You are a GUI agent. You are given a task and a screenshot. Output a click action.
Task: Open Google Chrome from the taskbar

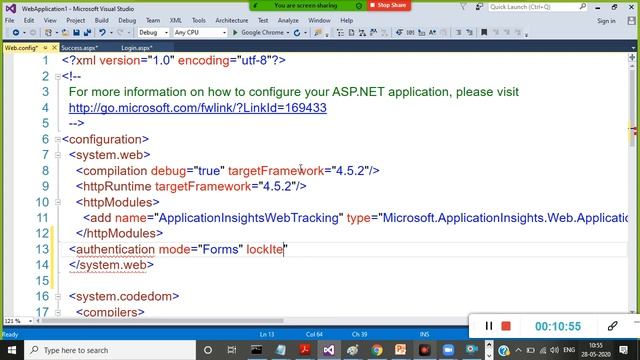(x=377, y=350)
